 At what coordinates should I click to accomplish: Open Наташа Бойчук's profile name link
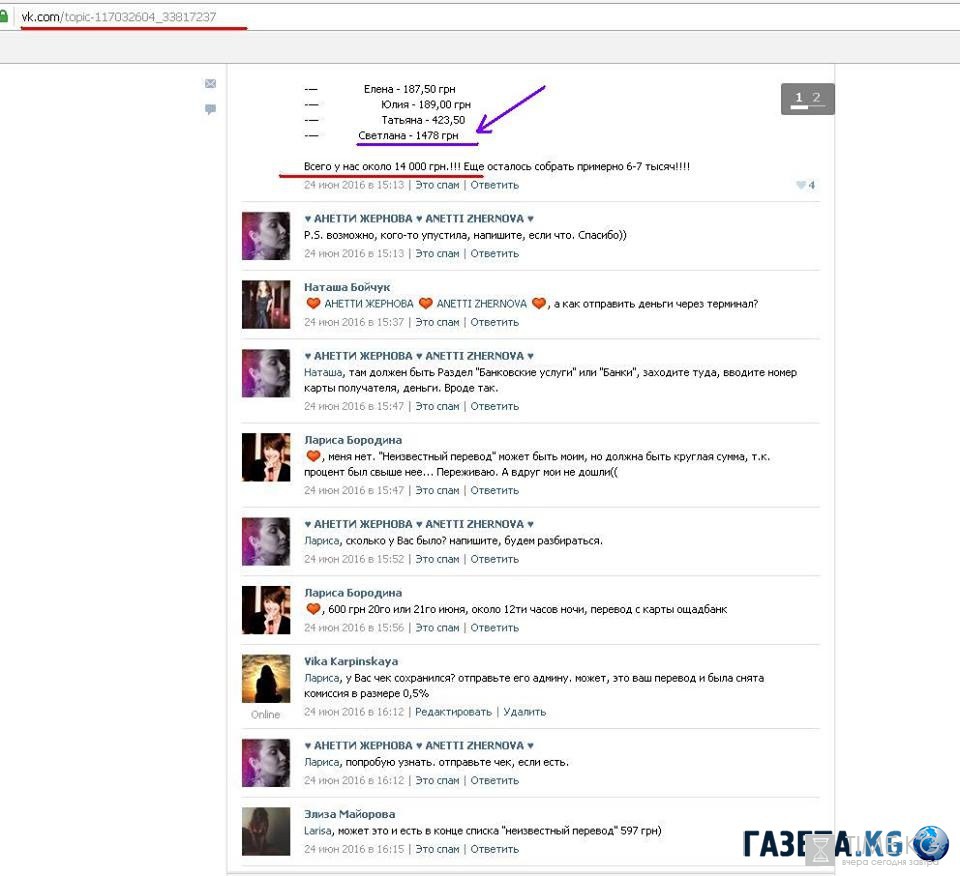pos(347,287)
